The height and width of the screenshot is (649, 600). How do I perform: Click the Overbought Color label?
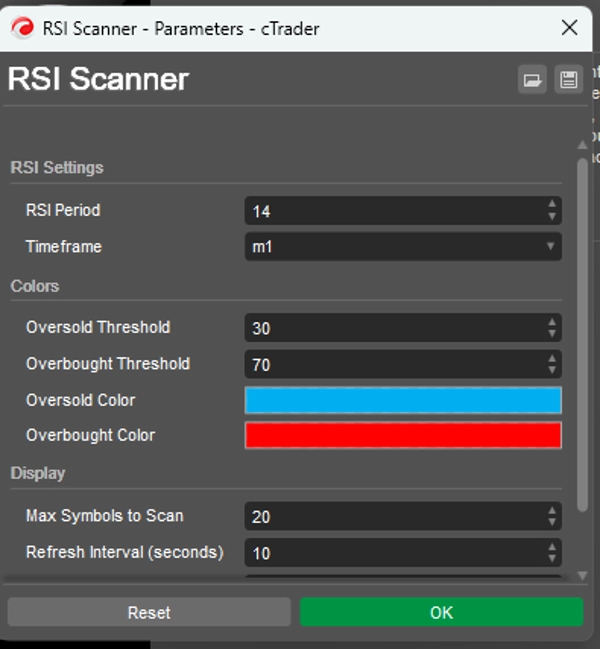coord(91,435)
